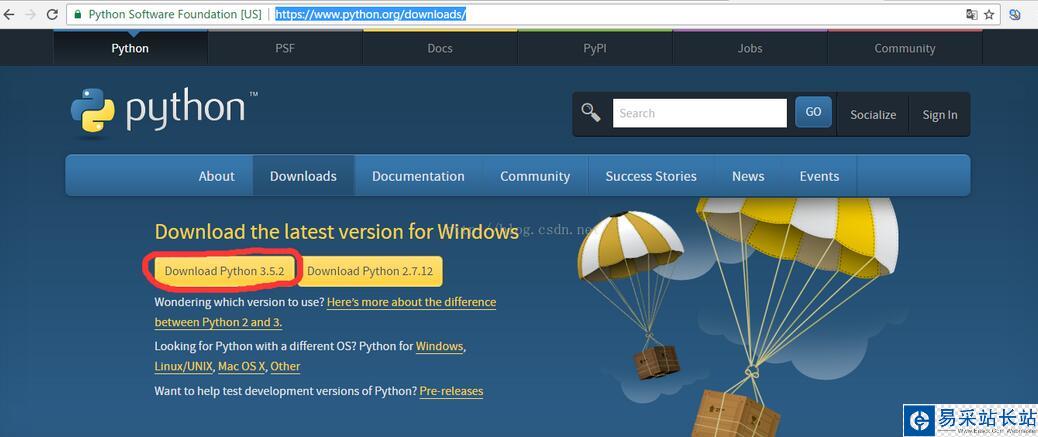Click 'Download the latest version for Windows' heading
This screenshot has height=437, width=1038.
(336, 232)
